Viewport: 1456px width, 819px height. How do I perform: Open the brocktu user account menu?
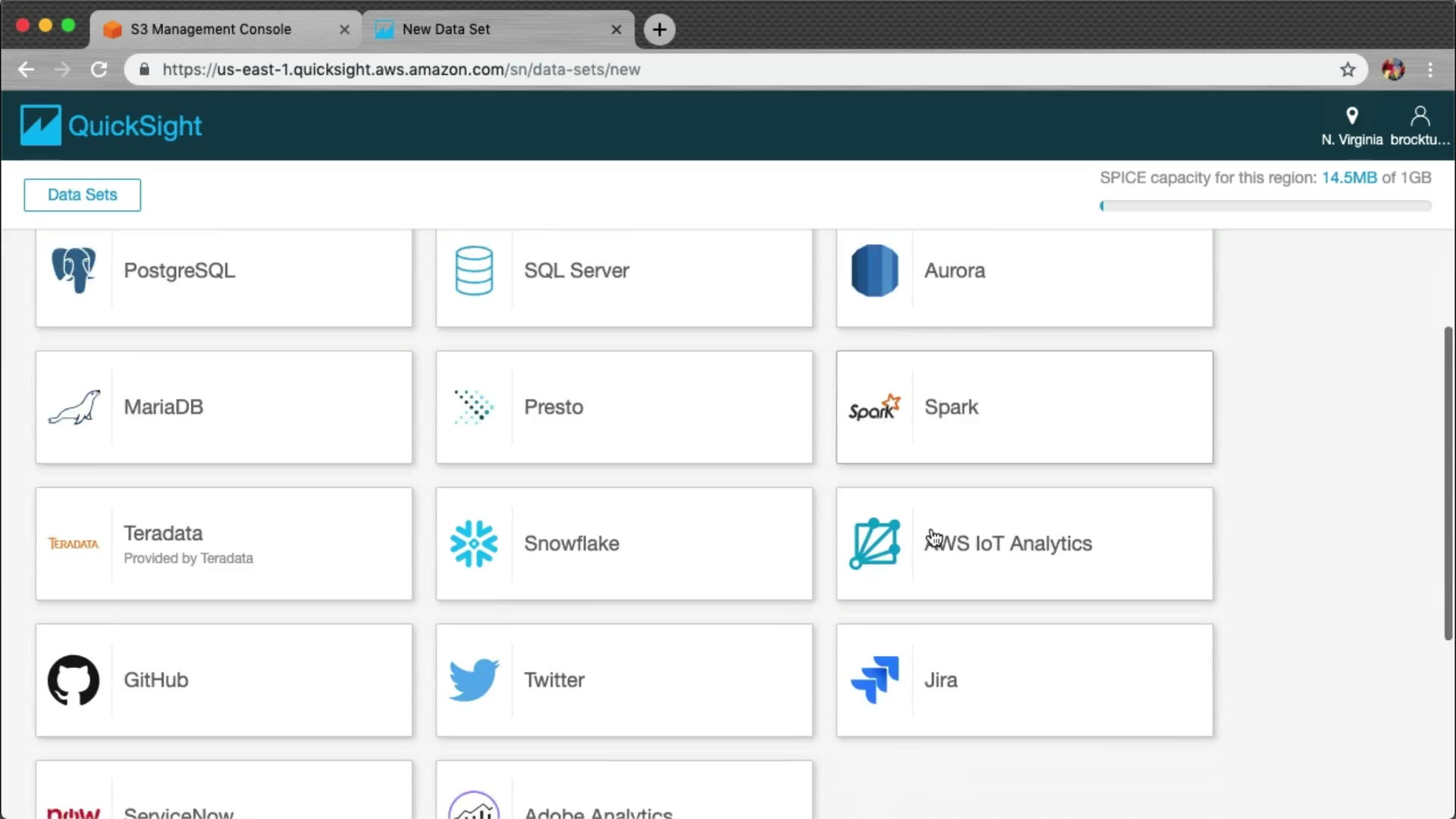tap(1419, 126)
